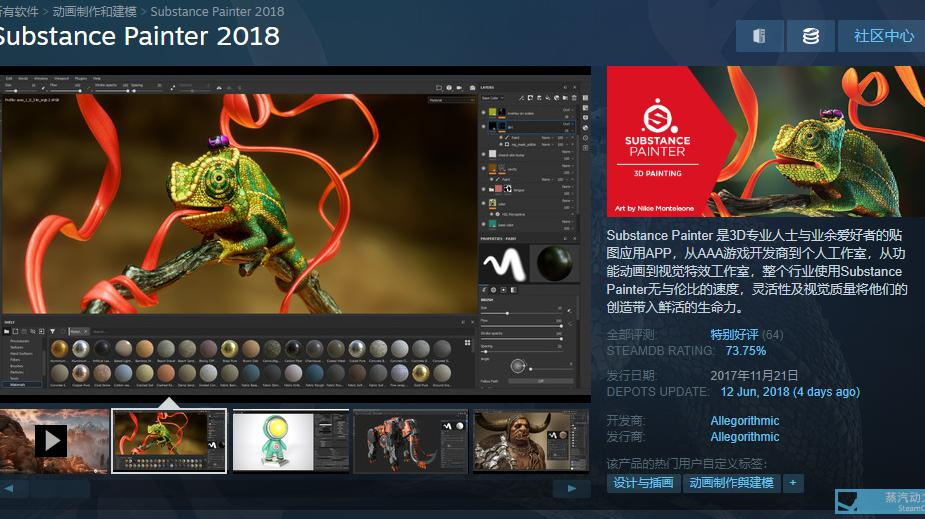Screen dimensions: 925x519
Task: Click the book-shaped icon button beside 社区中心
Action: [x=760, y=36]
